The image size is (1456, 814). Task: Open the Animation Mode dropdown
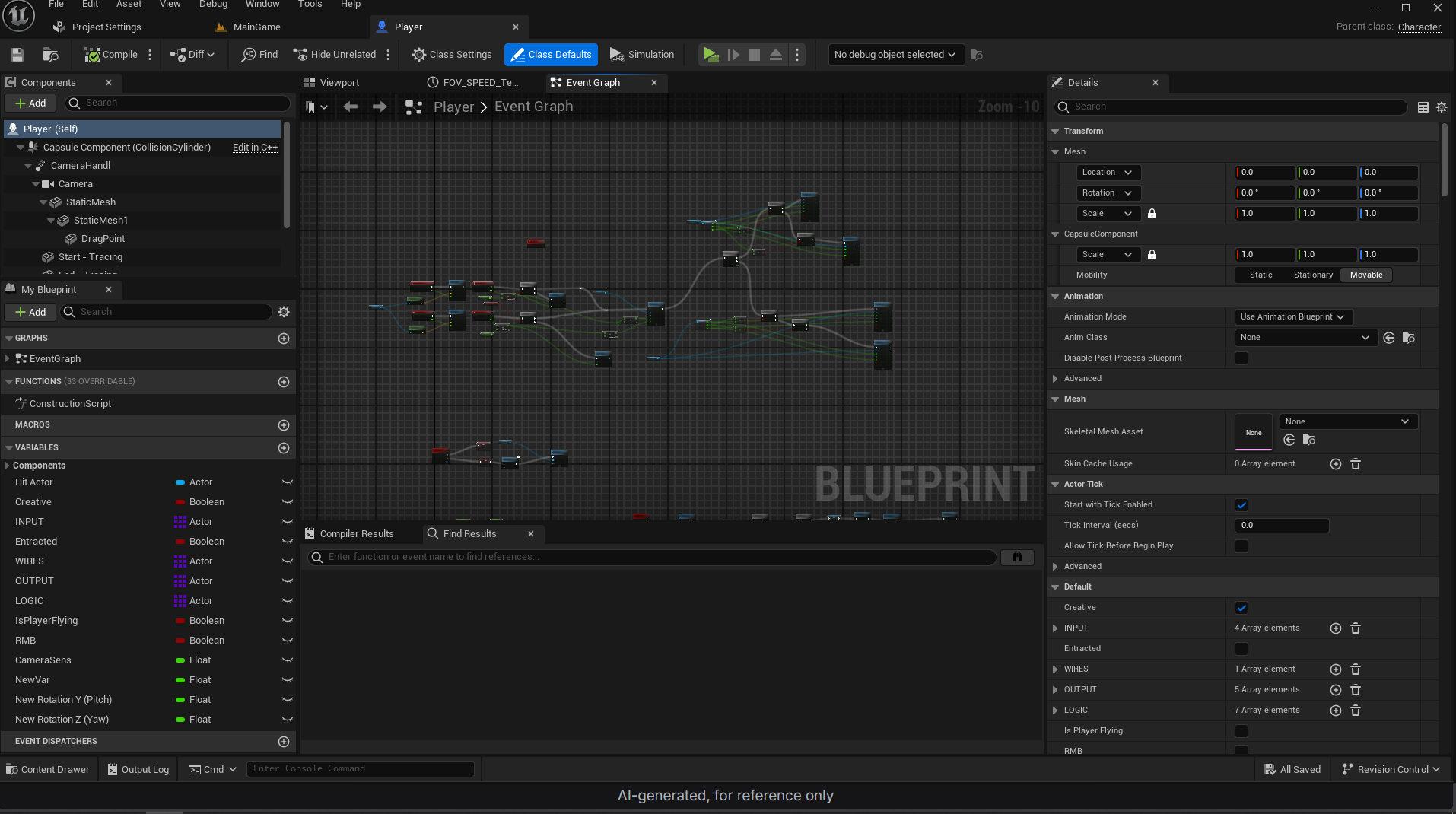1293,317
